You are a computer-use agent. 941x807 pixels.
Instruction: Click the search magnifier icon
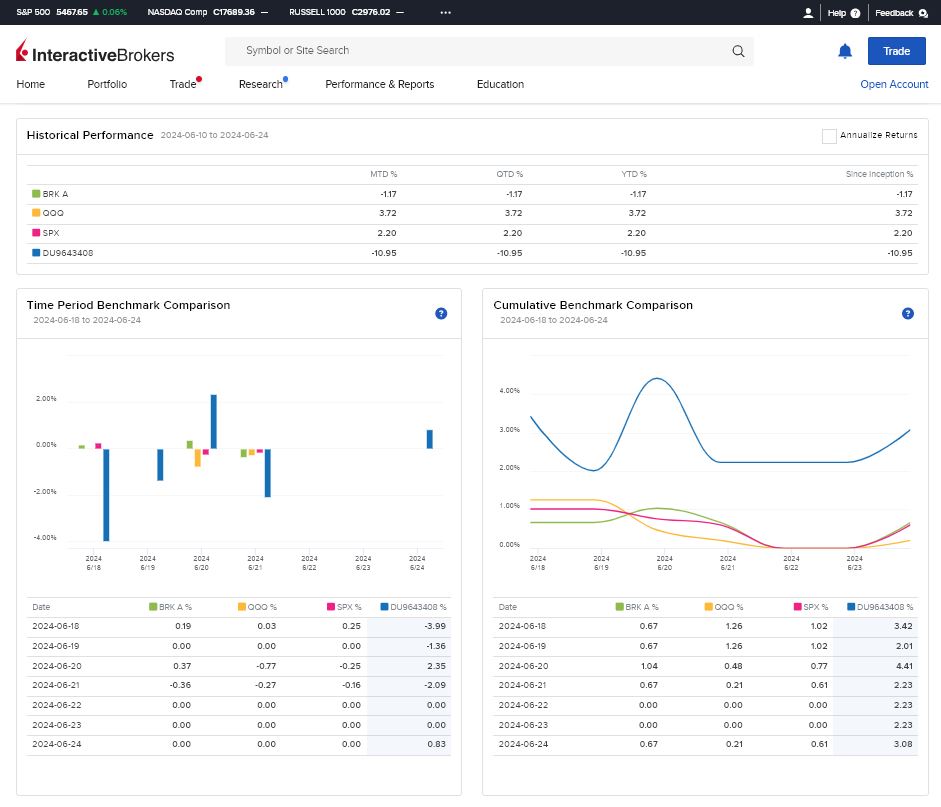point(738,51)
